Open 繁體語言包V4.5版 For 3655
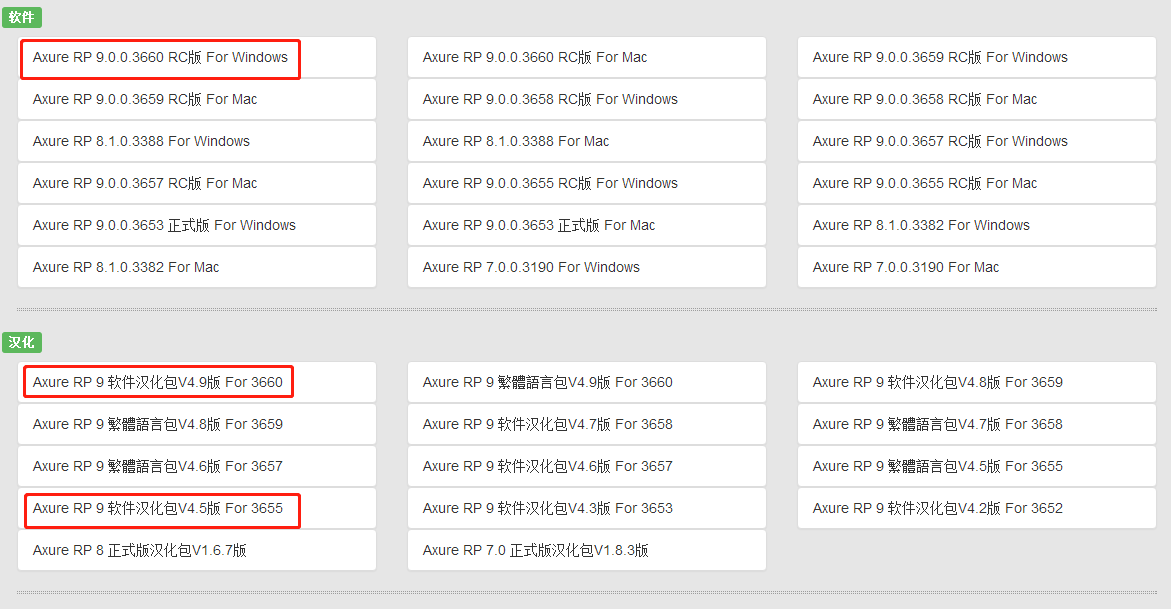This screenshot has height=609, width=1171. 976,466
